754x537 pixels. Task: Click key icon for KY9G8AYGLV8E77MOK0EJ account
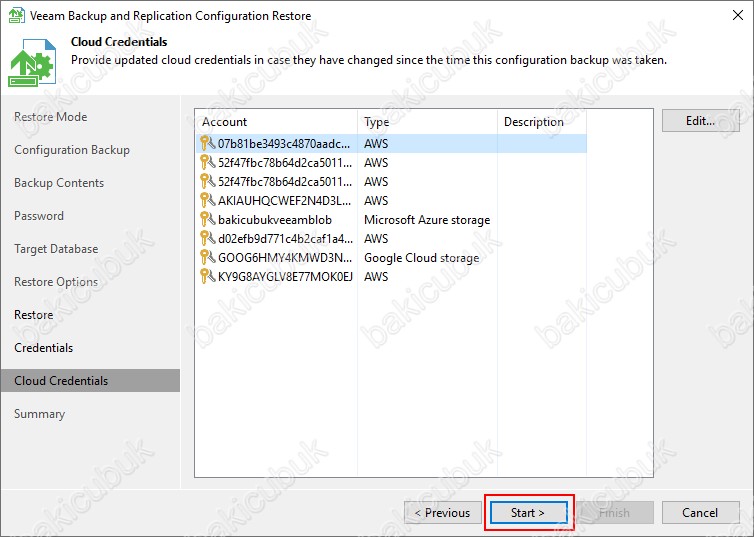[x=208, y=277]
